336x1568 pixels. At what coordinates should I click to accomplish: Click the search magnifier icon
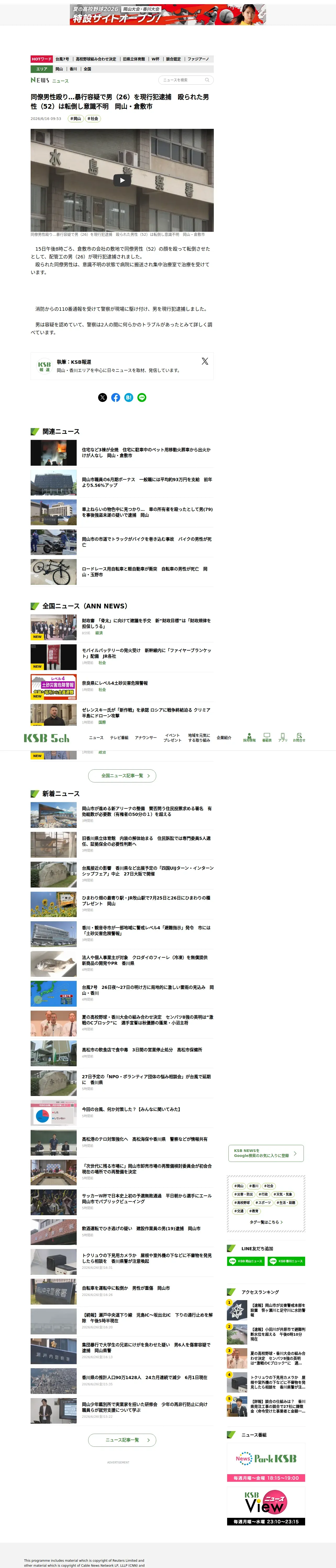207,80
